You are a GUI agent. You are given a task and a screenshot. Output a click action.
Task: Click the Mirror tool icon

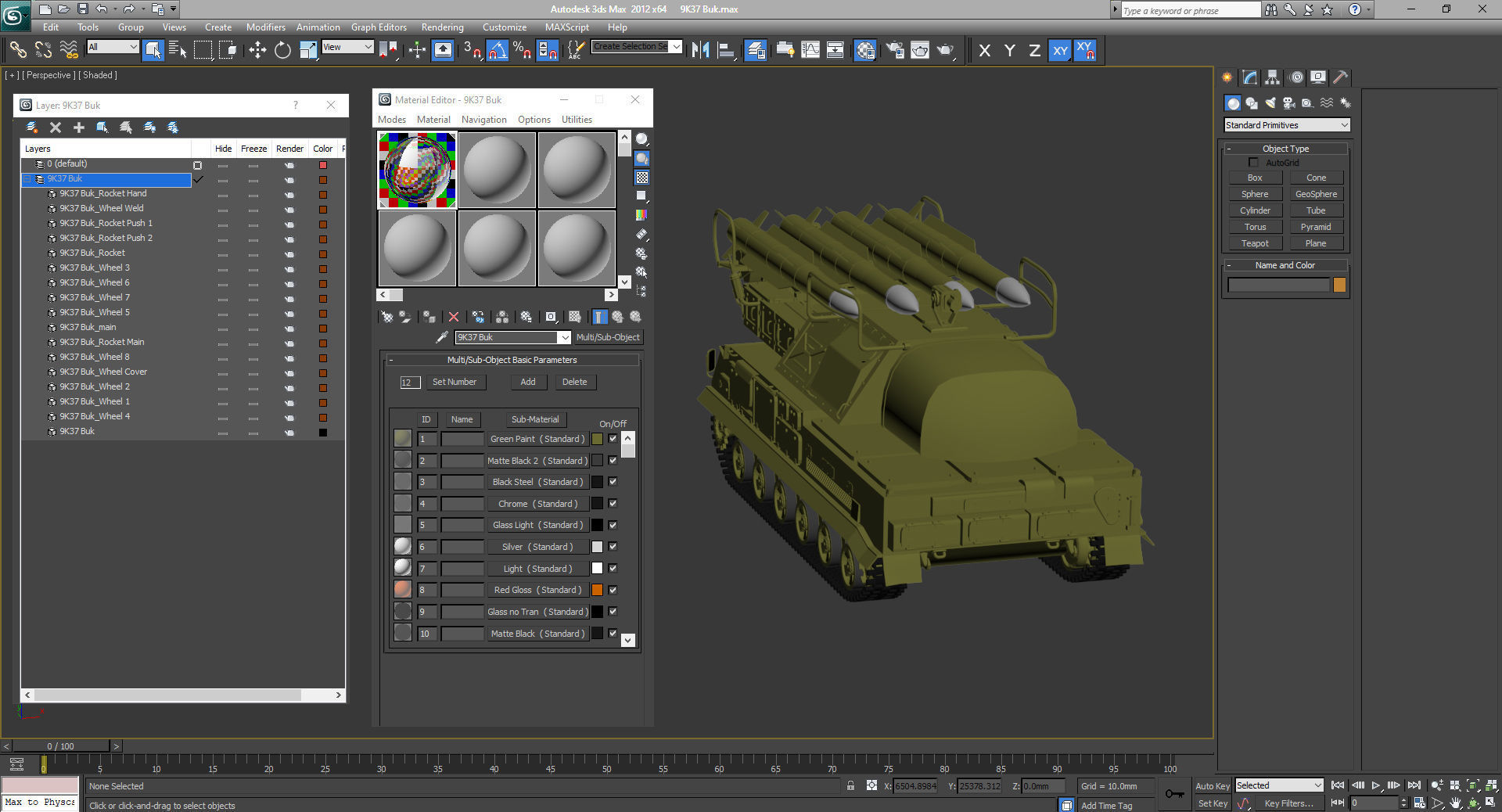[x=700, y=50]
